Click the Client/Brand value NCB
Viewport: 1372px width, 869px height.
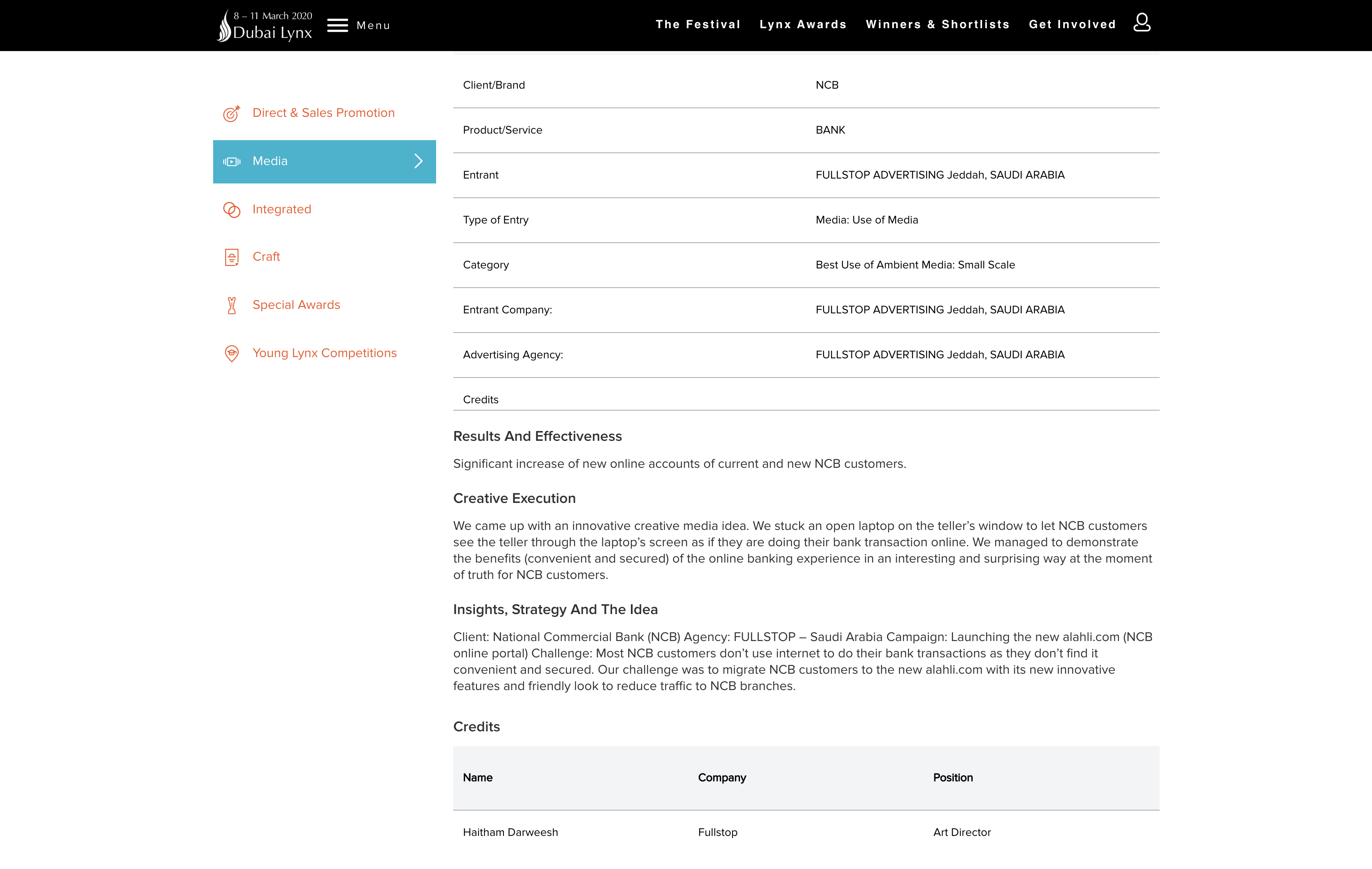pyautogui.click(x=827, y=85)
